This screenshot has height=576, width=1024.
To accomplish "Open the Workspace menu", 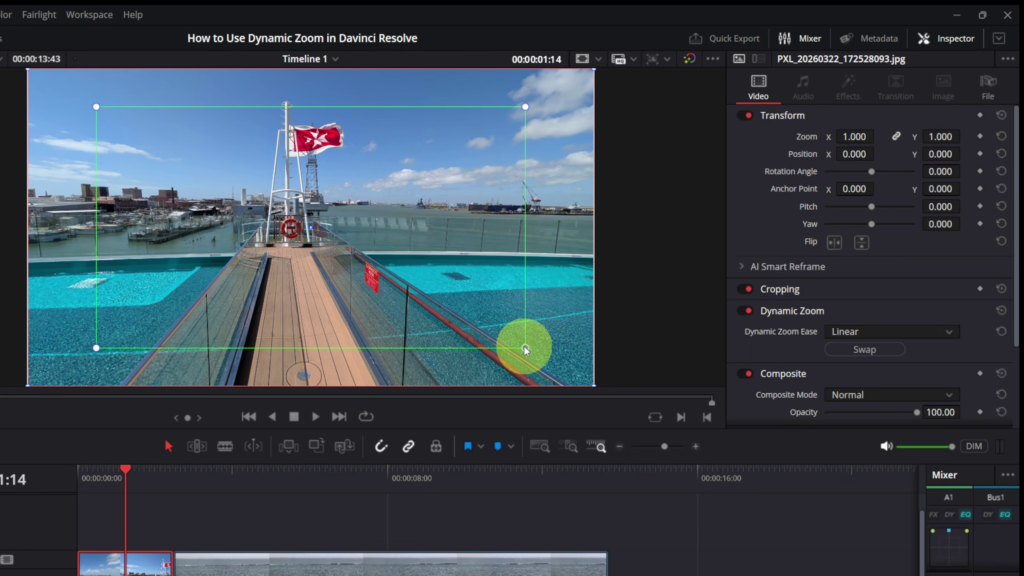I will tap(89, 14).
